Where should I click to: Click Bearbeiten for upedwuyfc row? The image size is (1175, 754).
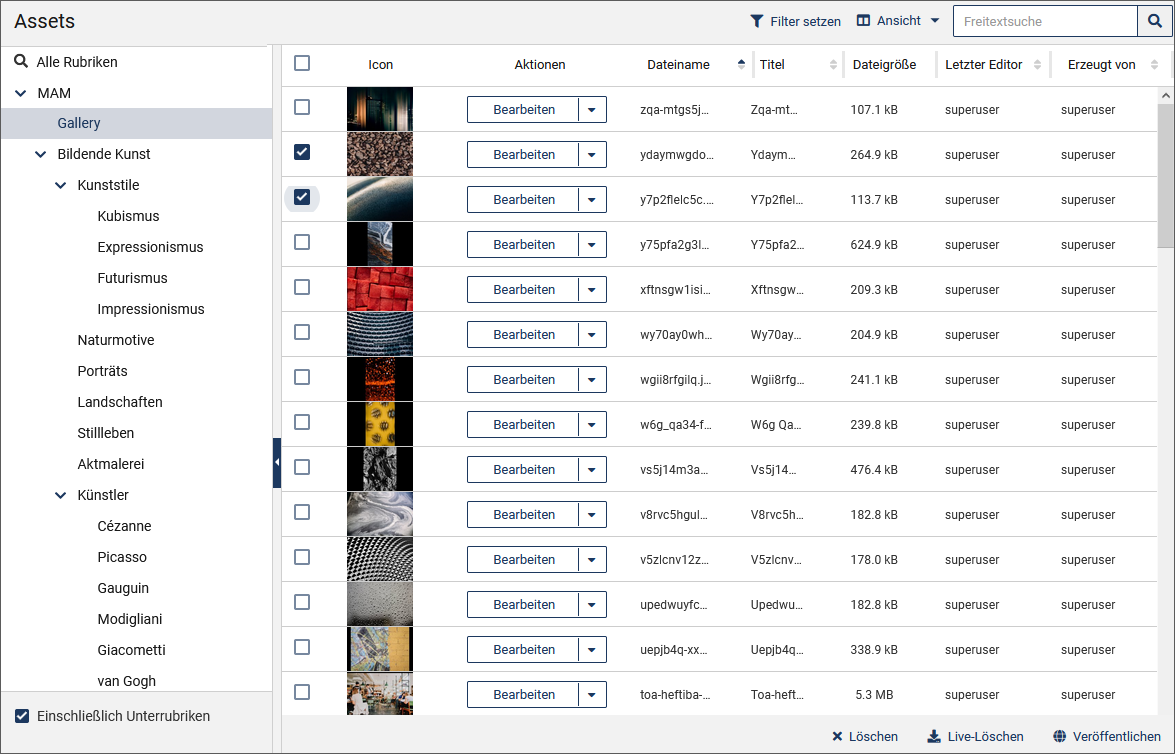(523, 604)
